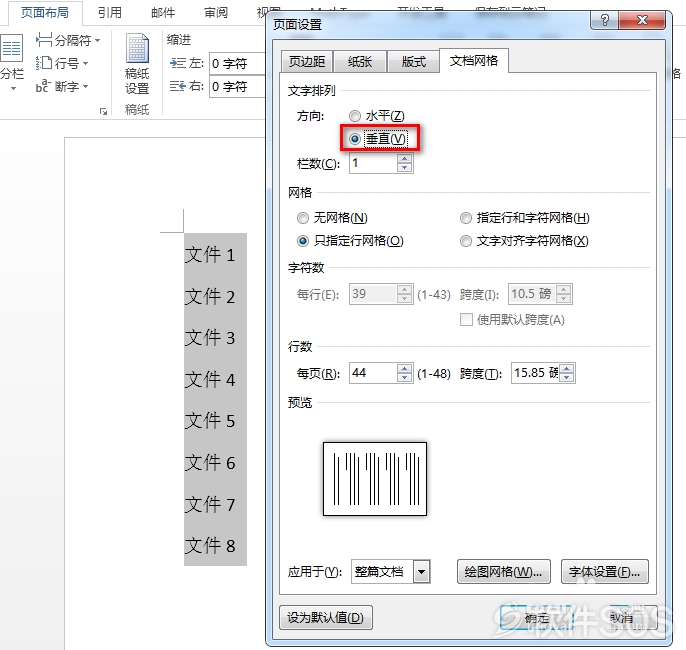This screenshot has width=686, height=650.
Task: Click the left indent 左 input field
Action: click(x=237, y=63)
